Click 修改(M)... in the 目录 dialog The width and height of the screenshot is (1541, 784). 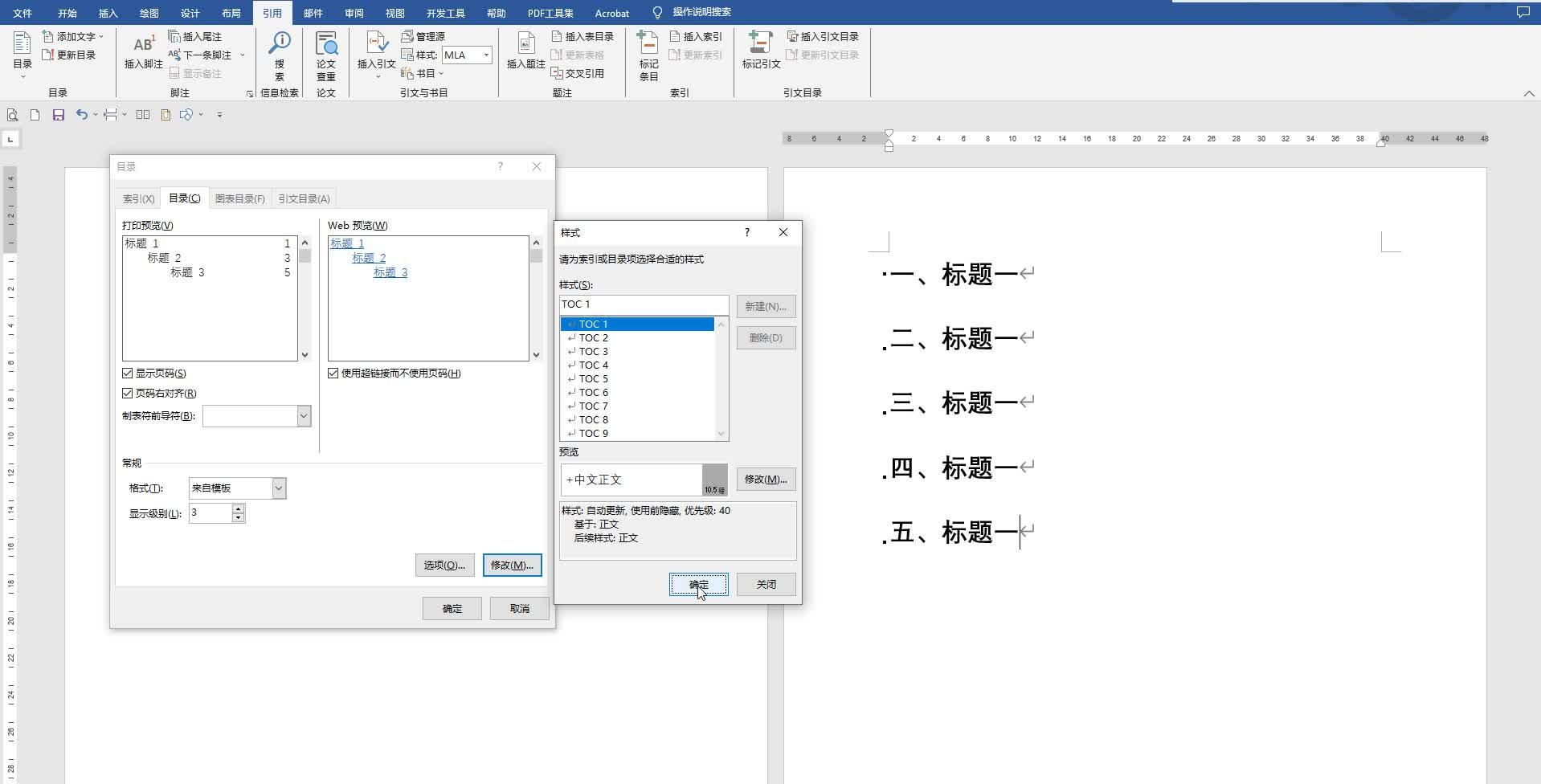click(x=513, y=566)
